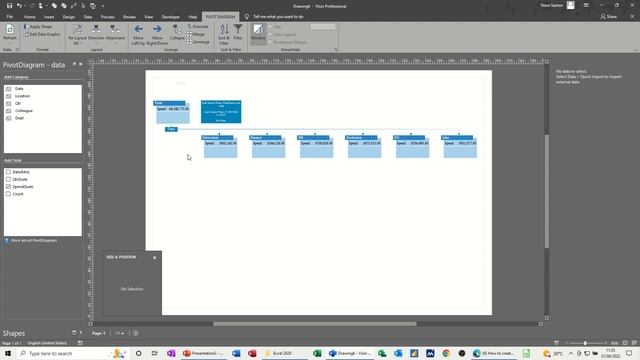Select the Dept breakdown shape

click(171, 129)
